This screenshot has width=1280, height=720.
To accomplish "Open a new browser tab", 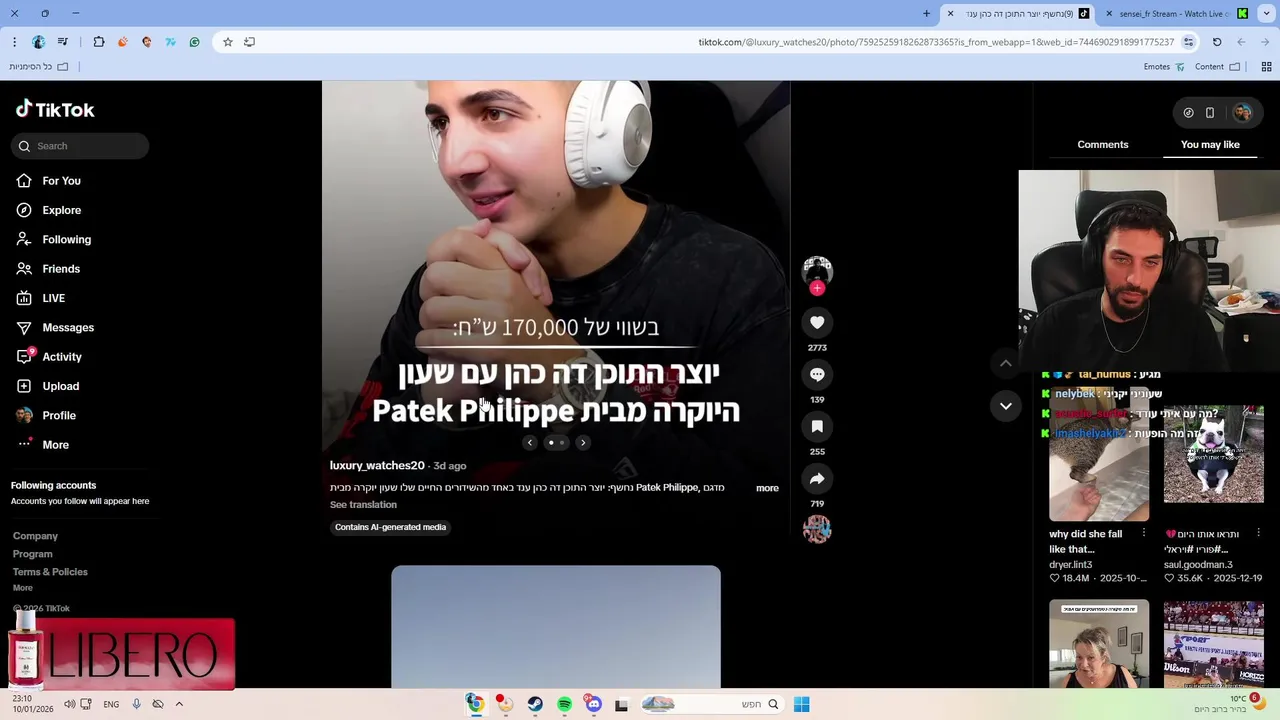I will tap(926, 14).
